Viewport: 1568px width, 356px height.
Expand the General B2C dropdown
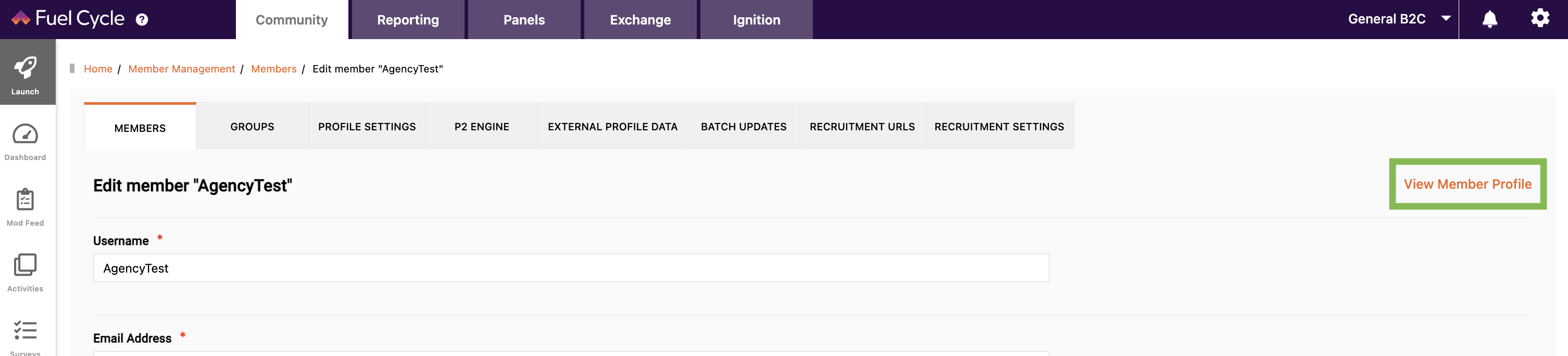click(1398, 19)
